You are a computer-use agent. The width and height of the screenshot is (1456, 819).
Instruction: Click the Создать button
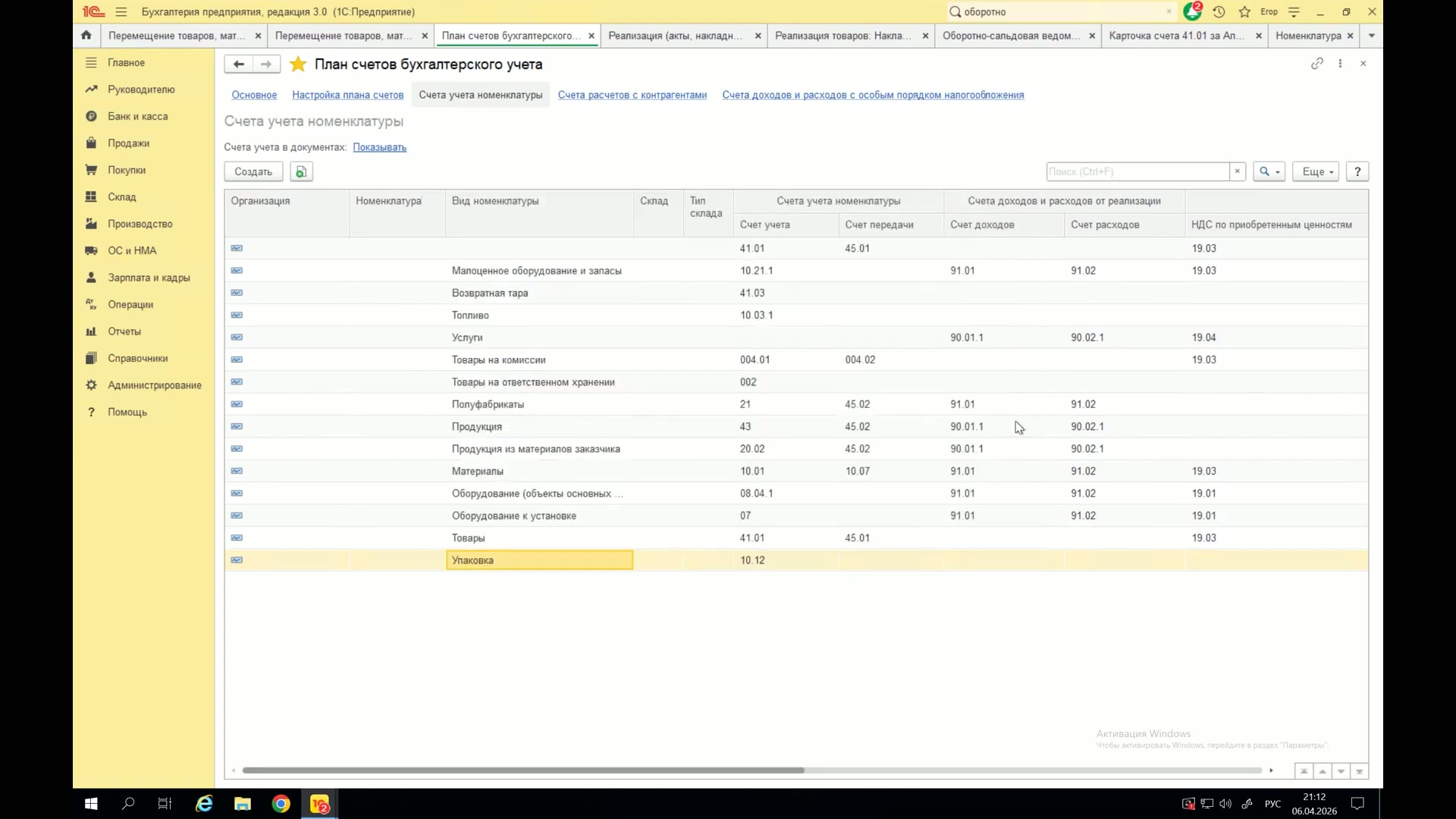click(253, 172)
